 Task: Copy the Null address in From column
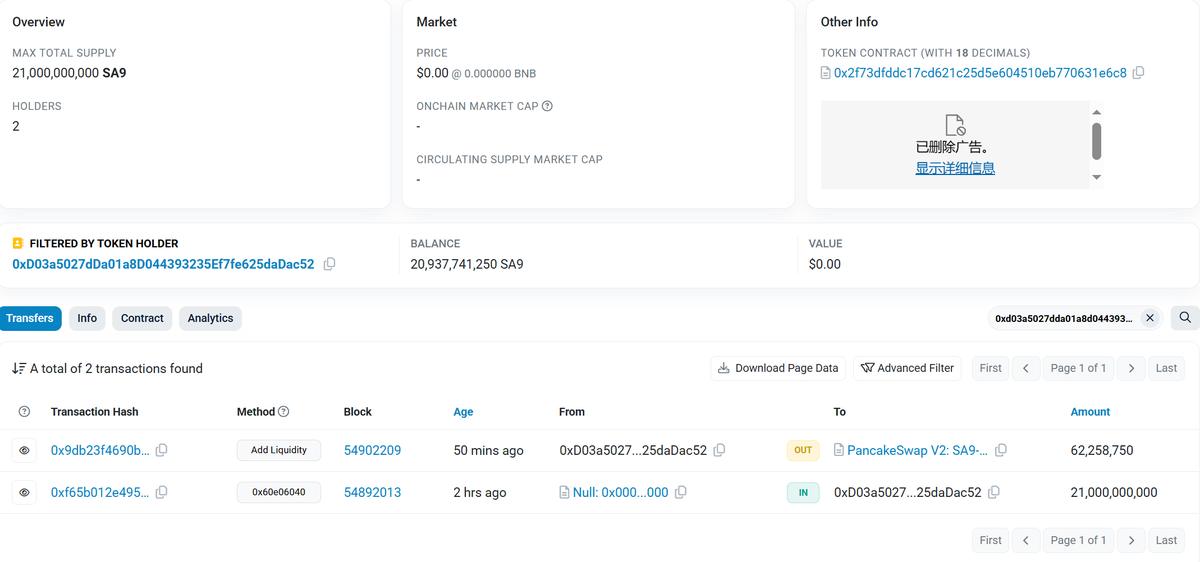(x=681, y=492)
